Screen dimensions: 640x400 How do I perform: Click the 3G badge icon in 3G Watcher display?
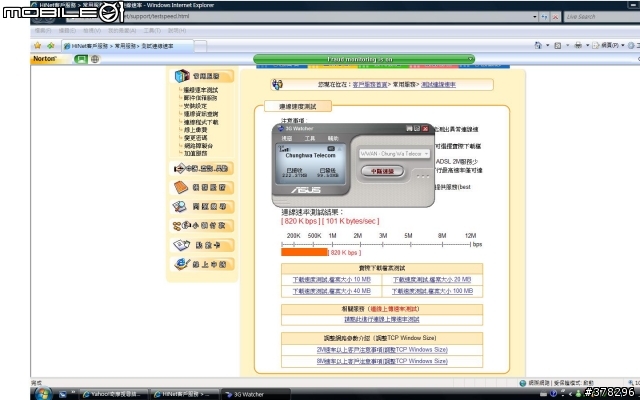point(331,149)
